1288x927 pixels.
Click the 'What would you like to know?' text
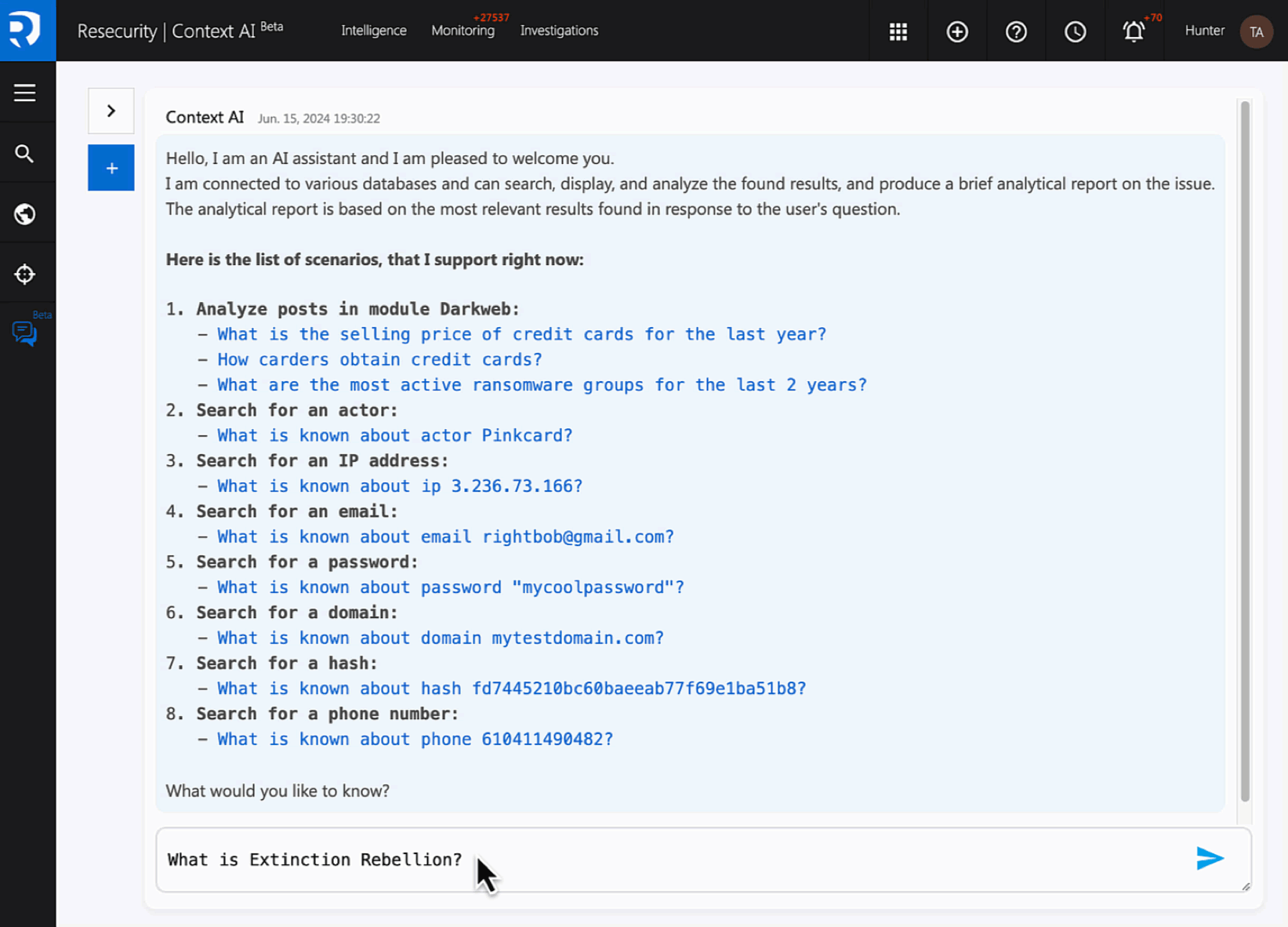click(278, 791)
